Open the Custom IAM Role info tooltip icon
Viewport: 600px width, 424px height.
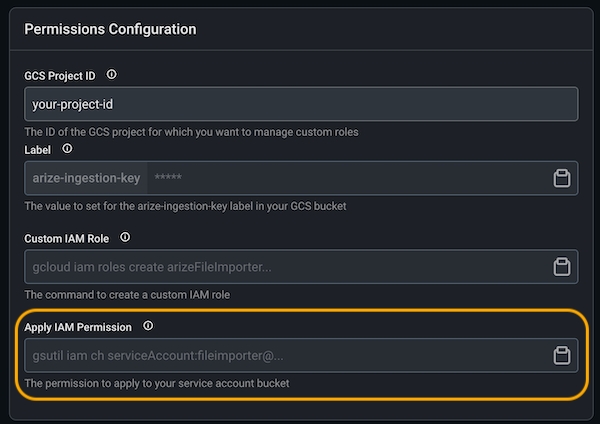[125, 238]
